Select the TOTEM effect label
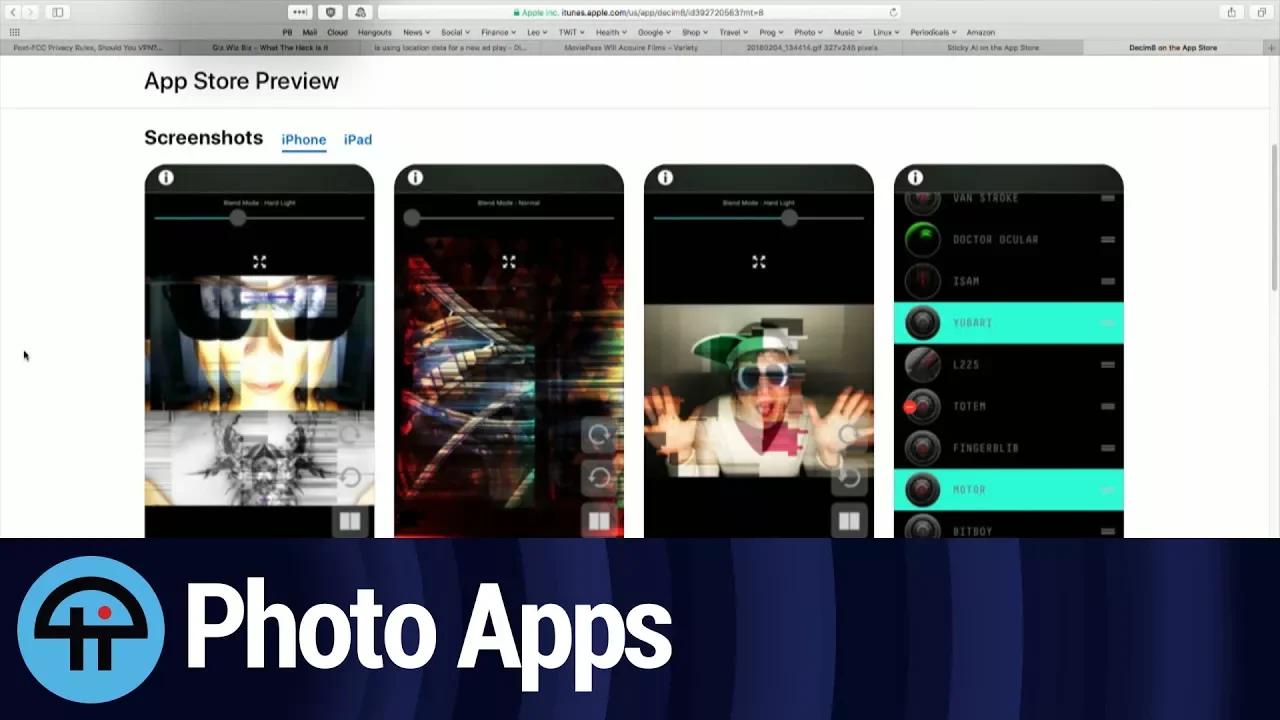The height and width of the screenshot is (720, 1280). 969,407
